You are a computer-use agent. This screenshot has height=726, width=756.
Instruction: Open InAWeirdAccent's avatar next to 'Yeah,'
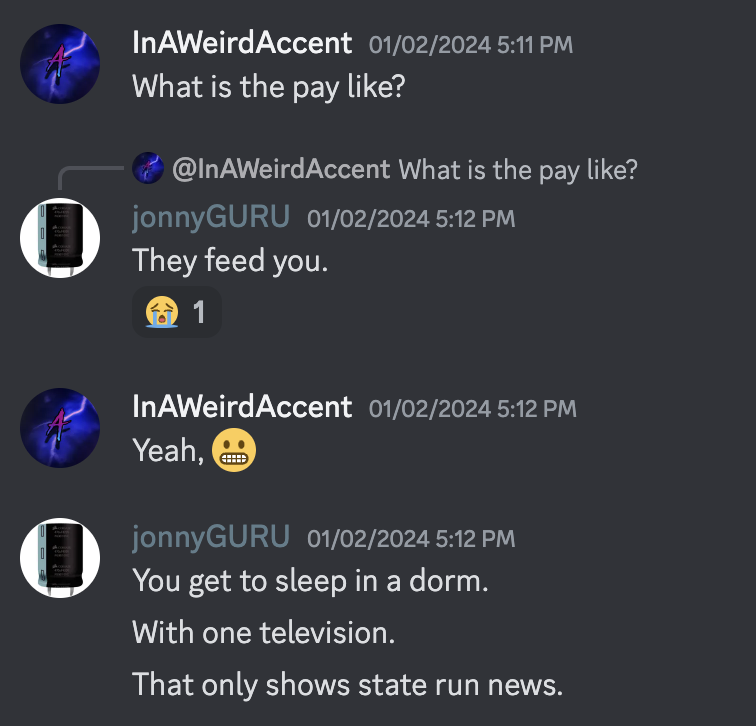pos(60,428)
